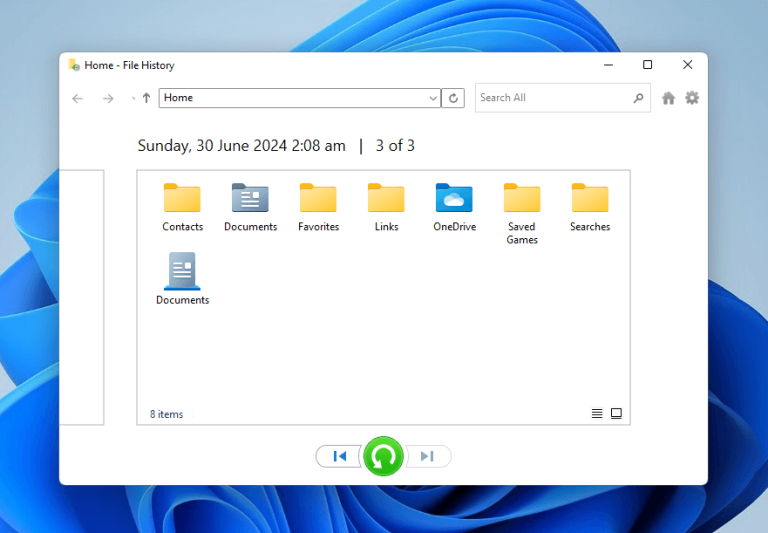
Task: Close the File History window
Action: point(688,65)
